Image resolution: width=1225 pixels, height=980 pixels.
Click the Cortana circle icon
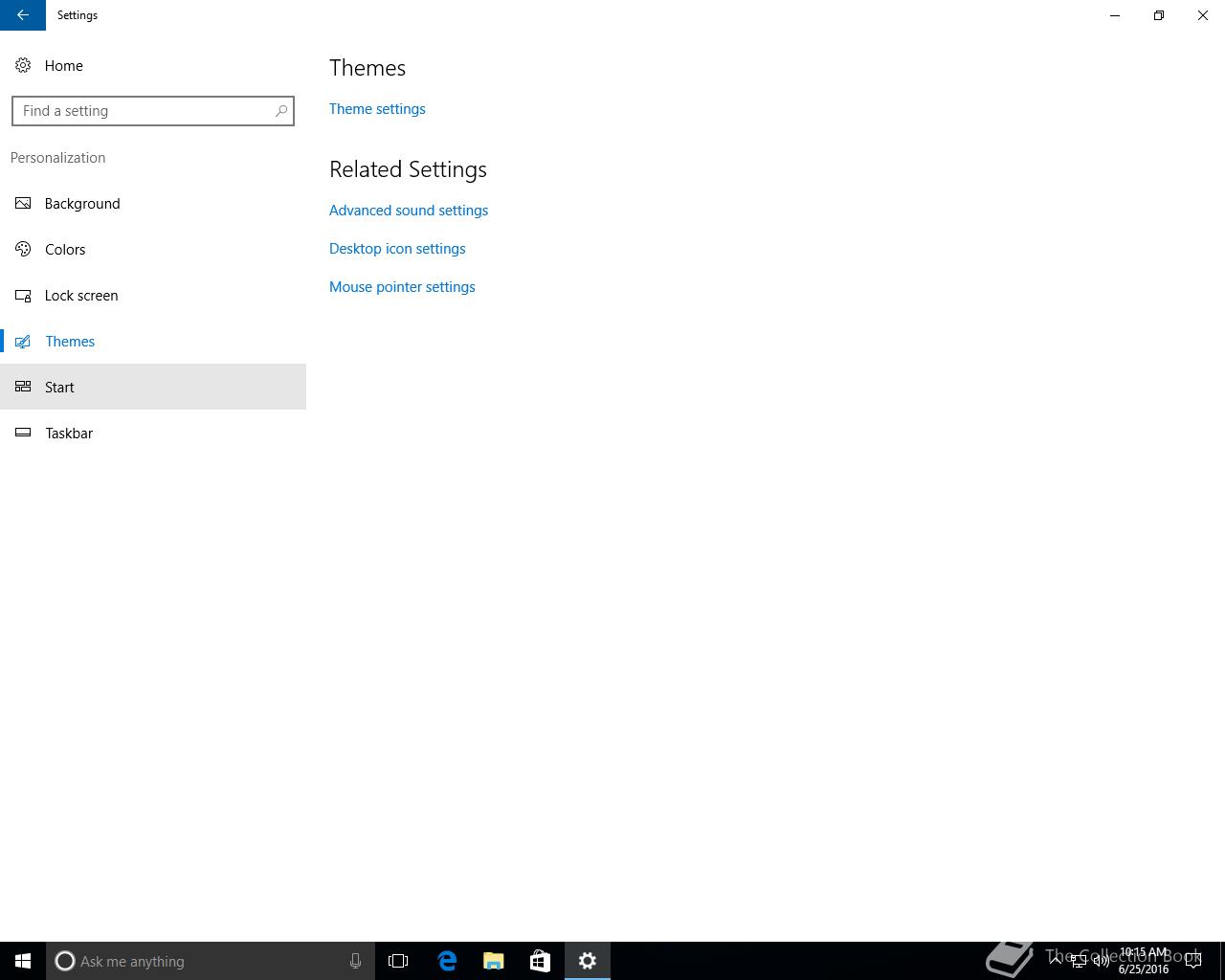(65, 961)
